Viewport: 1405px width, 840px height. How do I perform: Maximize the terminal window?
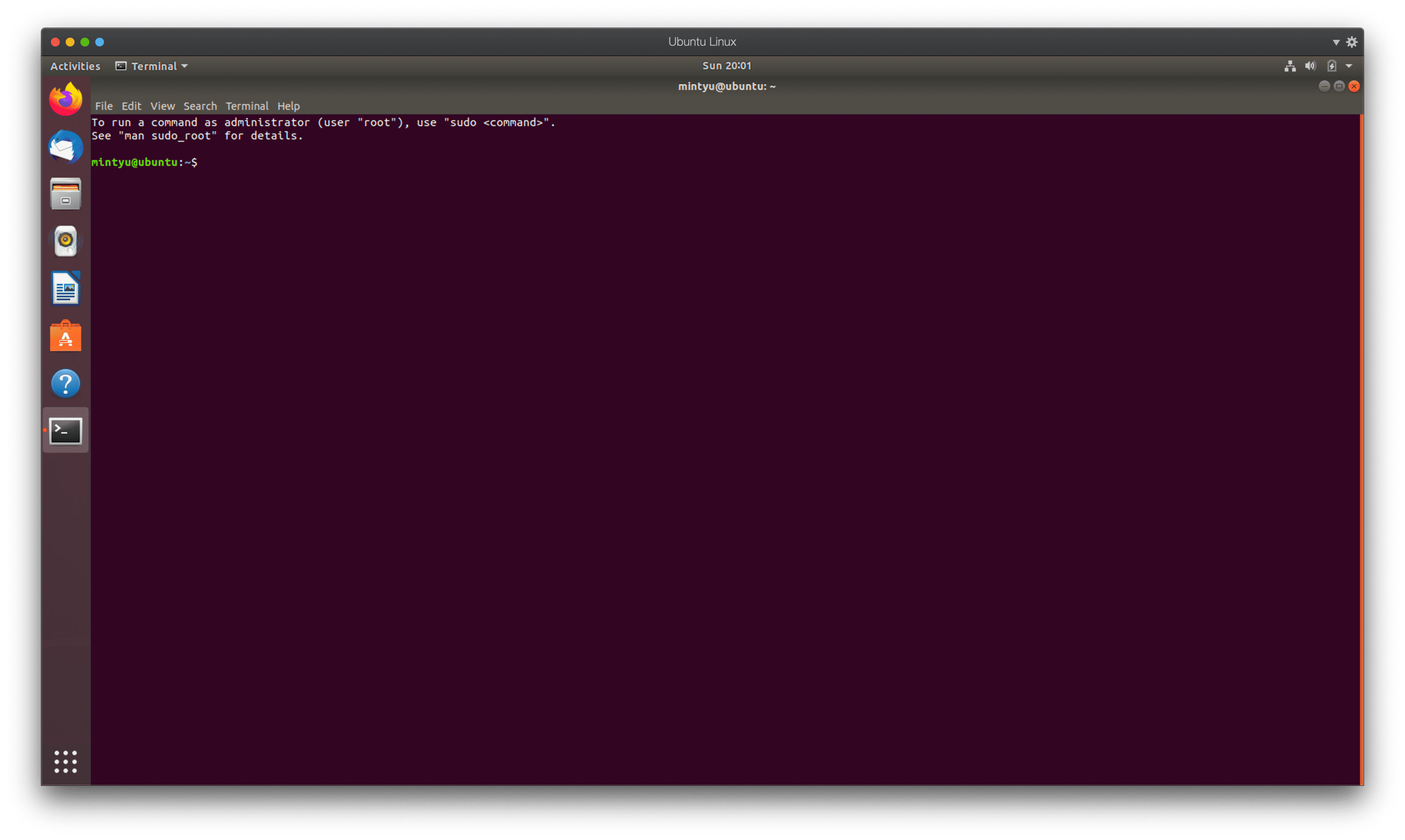coord(1339,86)
